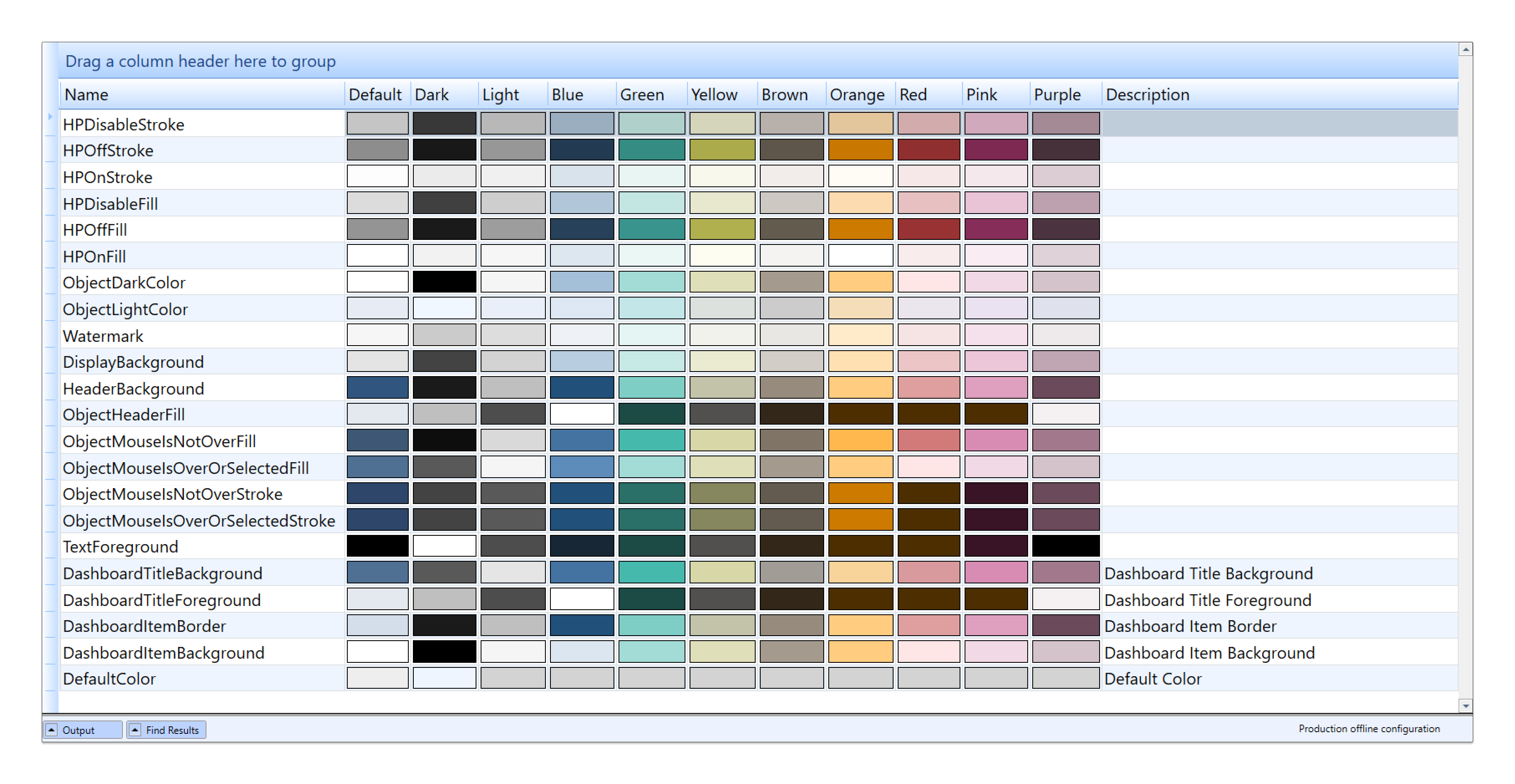Click the Purple column header
Viewport: 1515px width, 784px height.
[1057, 95]
